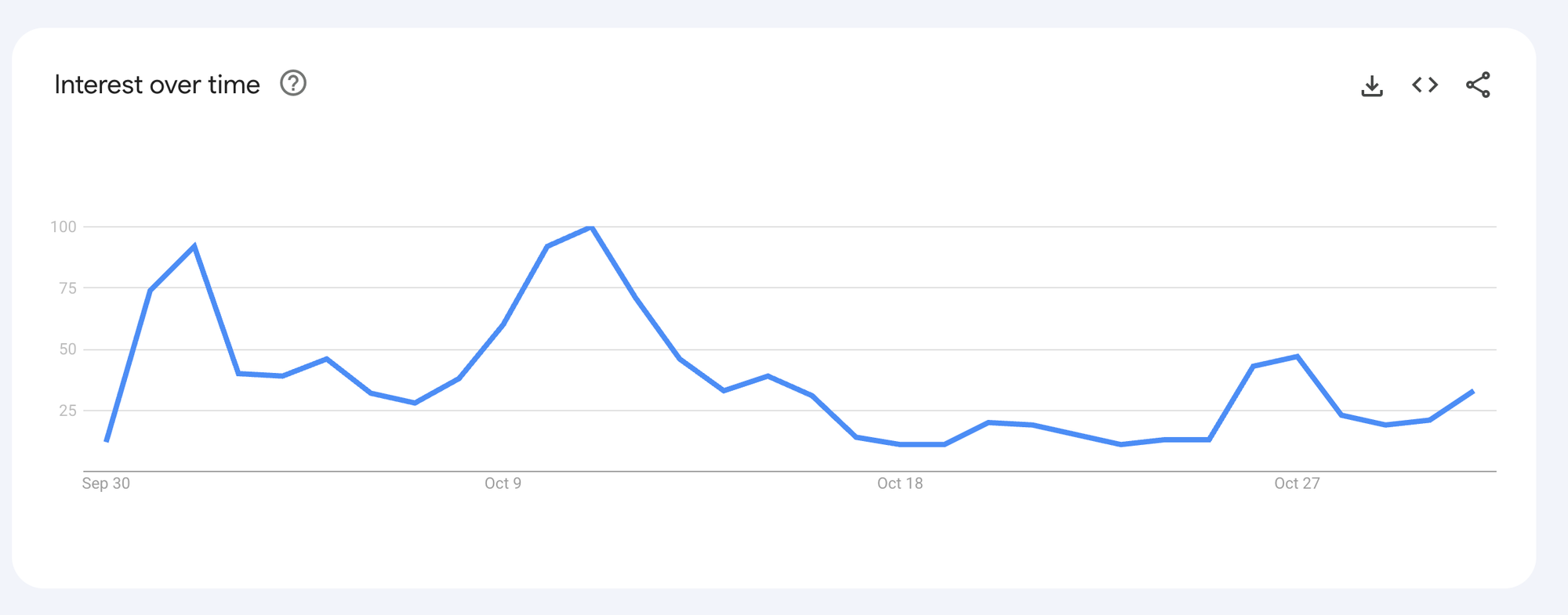Click the "Sep 30" date axis label
Screen dimensions: 1568x615
point(106,483)
